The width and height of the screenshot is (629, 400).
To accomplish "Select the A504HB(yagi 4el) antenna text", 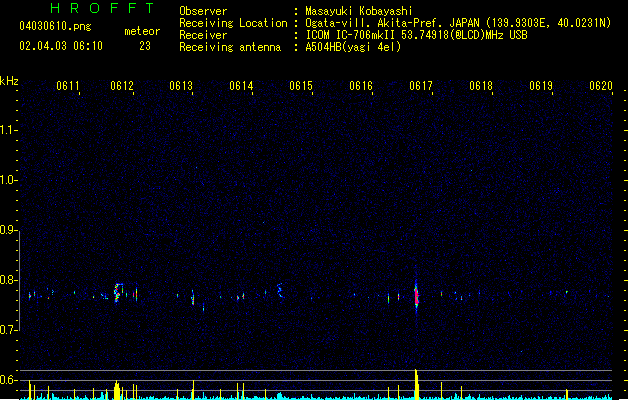I will click(x=353, y=47).
